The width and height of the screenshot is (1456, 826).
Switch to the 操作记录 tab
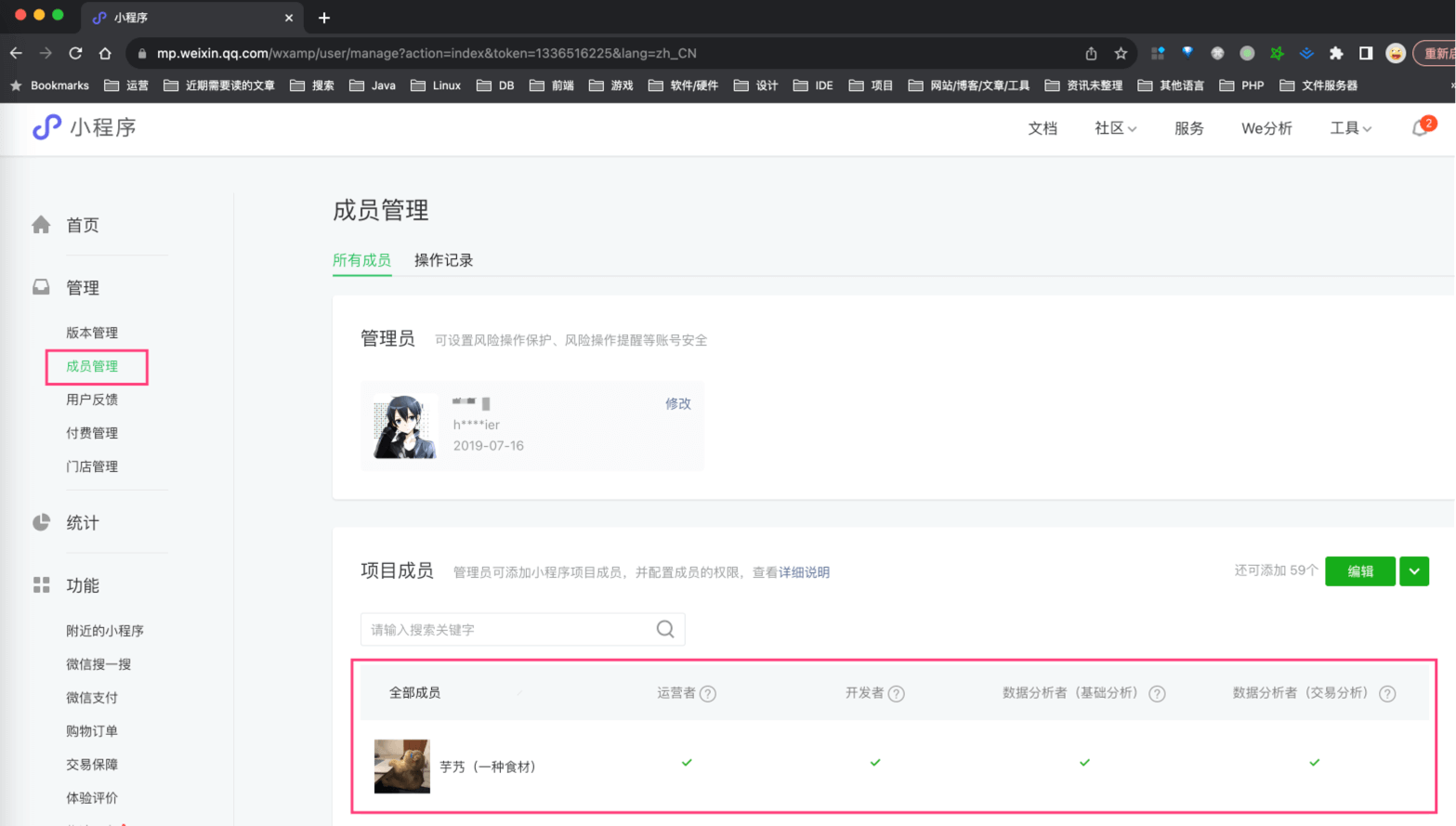click(x=444, y=260)
